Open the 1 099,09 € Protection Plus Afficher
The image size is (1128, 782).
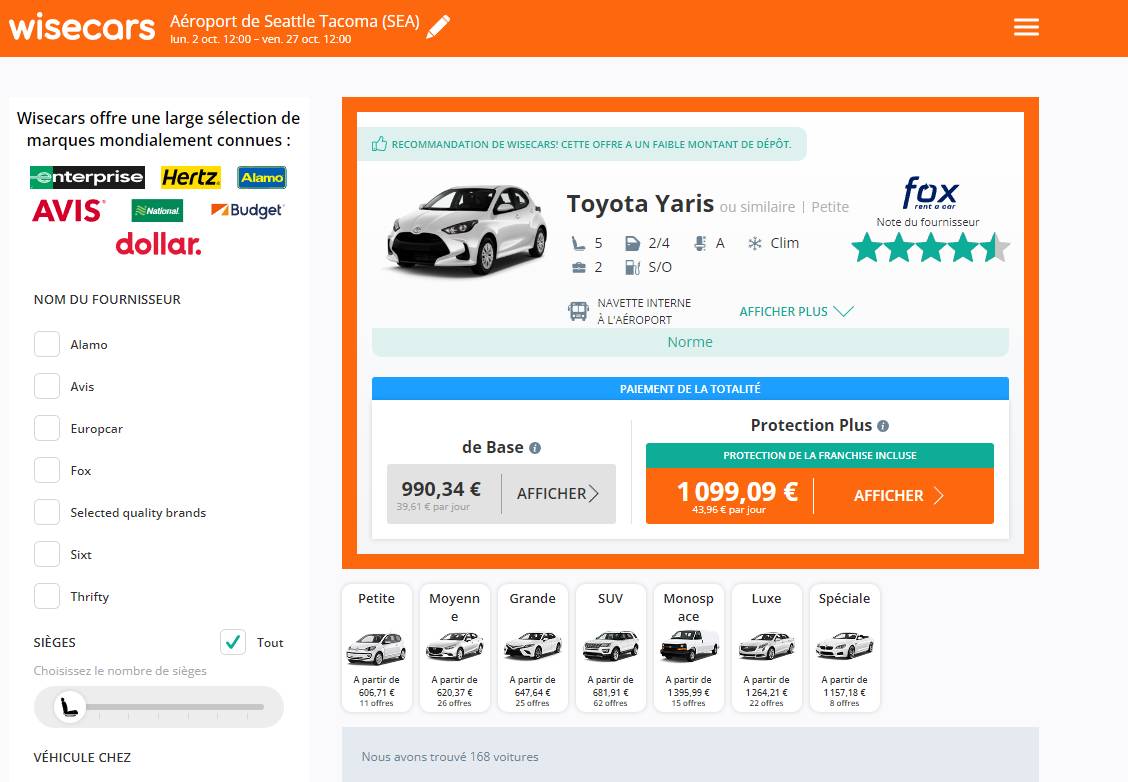pyautogui.click(x=898, y=495)
